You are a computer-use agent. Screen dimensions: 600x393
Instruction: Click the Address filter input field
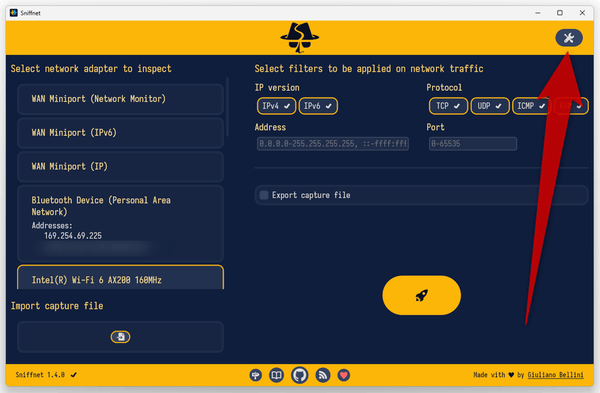point(333,144)
